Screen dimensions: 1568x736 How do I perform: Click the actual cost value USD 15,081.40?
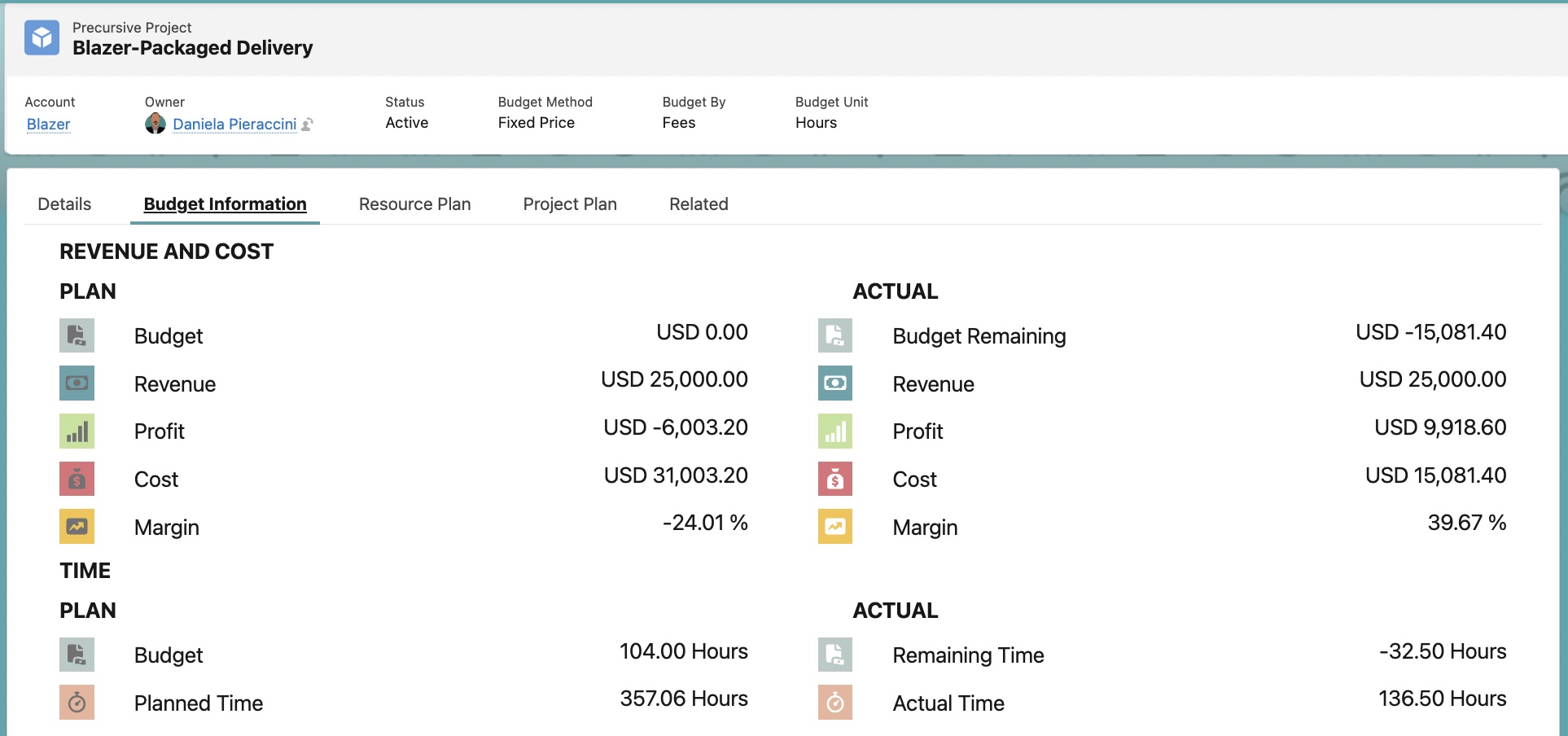tap(1435, 475)
